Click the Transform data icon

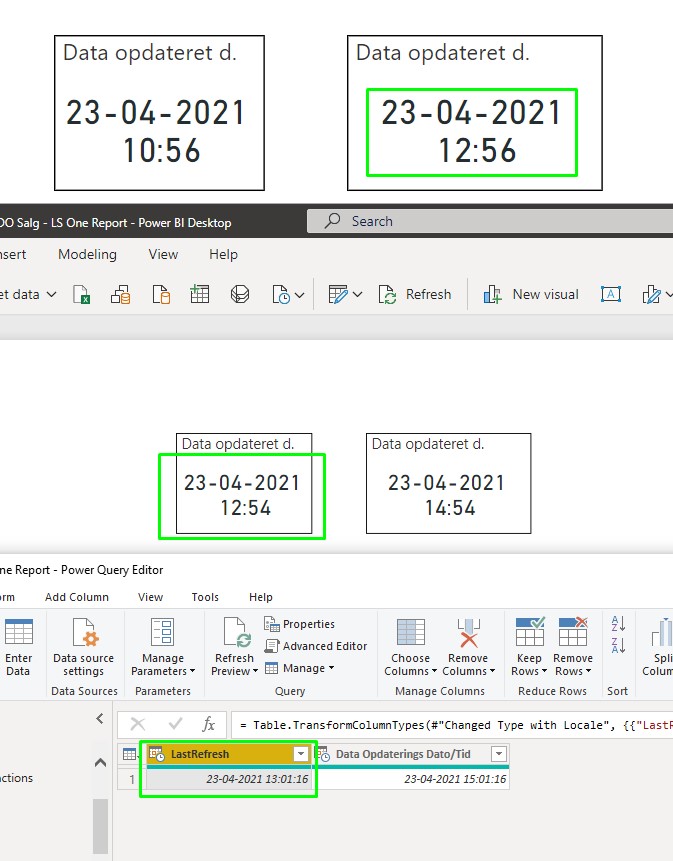pyautogui.click(x=338, y=295)
